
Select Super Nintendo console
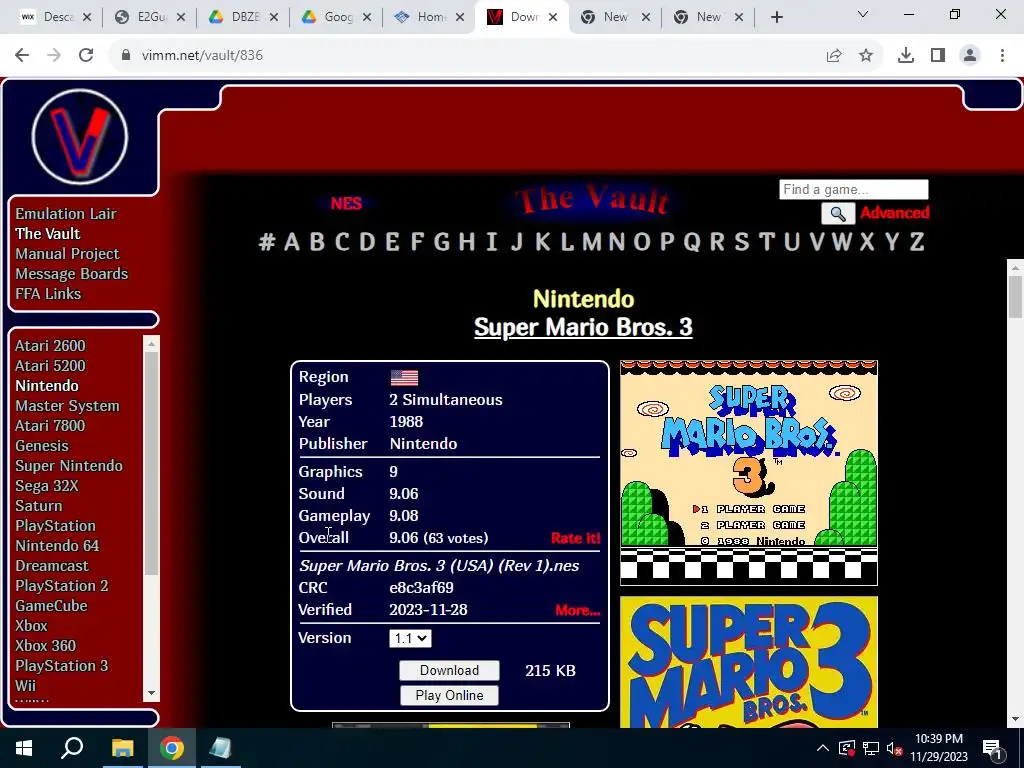click(x=69, y=466)
